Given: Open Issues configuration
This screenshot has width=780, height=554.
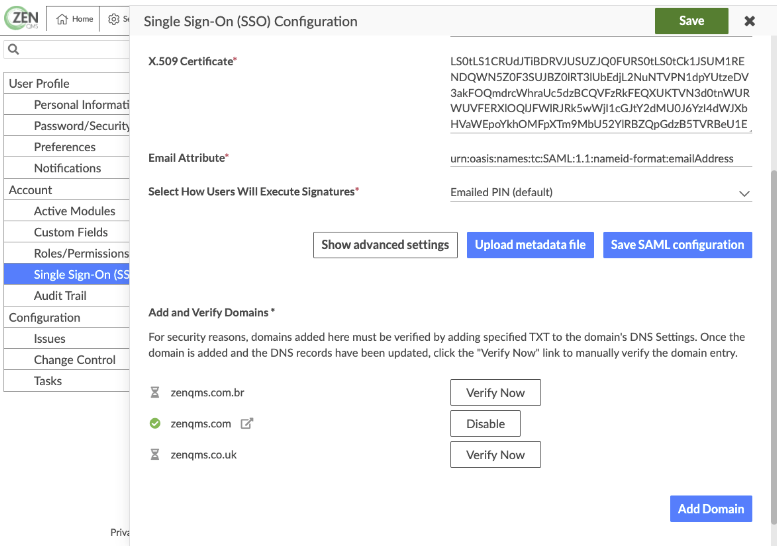Looking at the screenshot, I should coord(67,338).
